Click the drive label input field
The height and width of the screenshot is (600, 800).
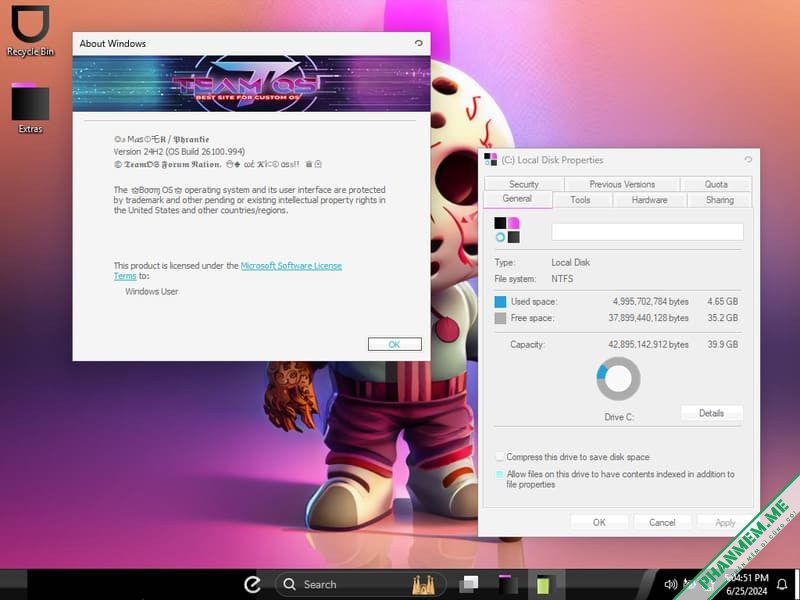tap(647, 232)
